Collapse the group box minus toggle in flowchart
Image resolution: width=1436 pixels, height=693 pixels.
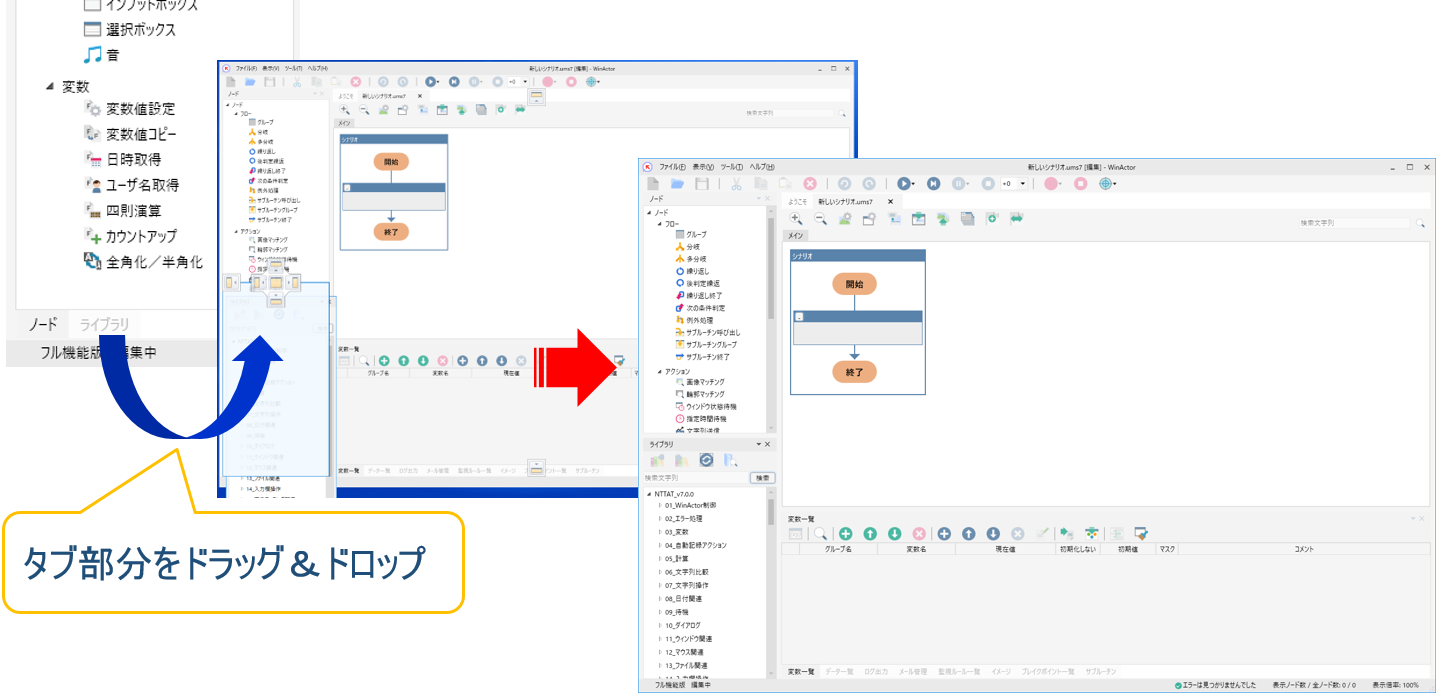click(x=799, y=316)
